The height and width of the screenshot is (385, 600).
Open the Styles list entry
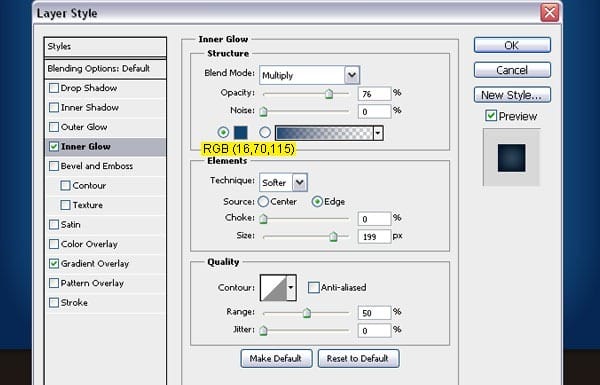105,47
